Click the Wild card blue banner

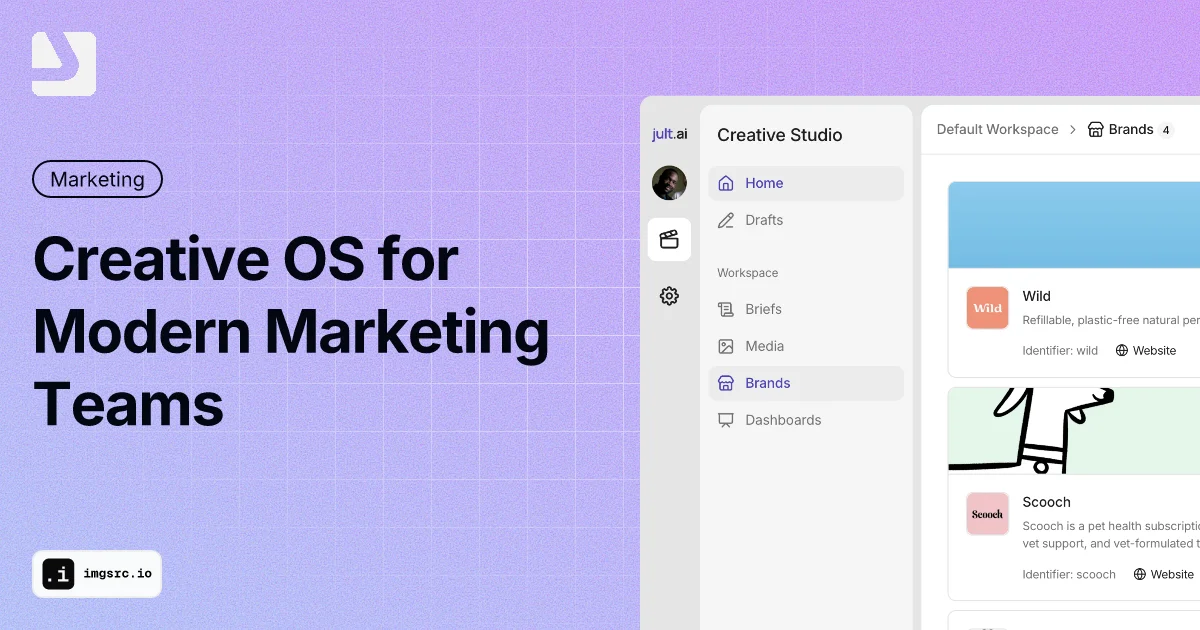[x=1074, y=224]
